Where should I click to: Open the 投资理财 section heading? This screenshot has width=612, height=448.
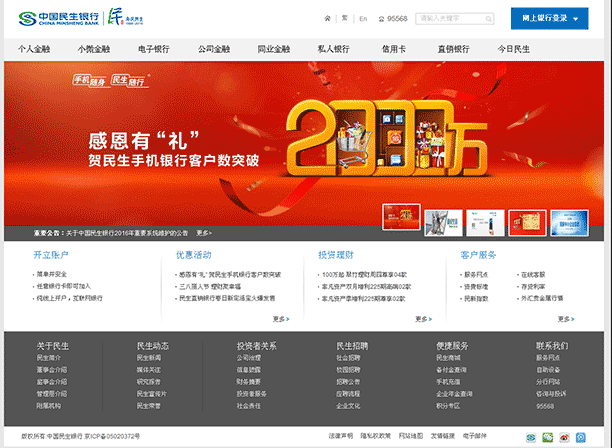tap(336, 255)
